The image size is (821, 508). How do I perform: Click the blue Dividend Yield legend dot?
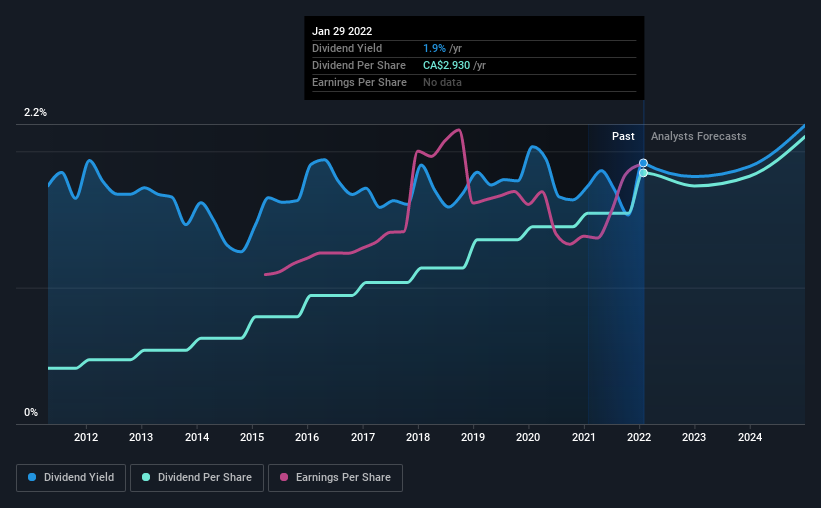click(x=32, y=477)
